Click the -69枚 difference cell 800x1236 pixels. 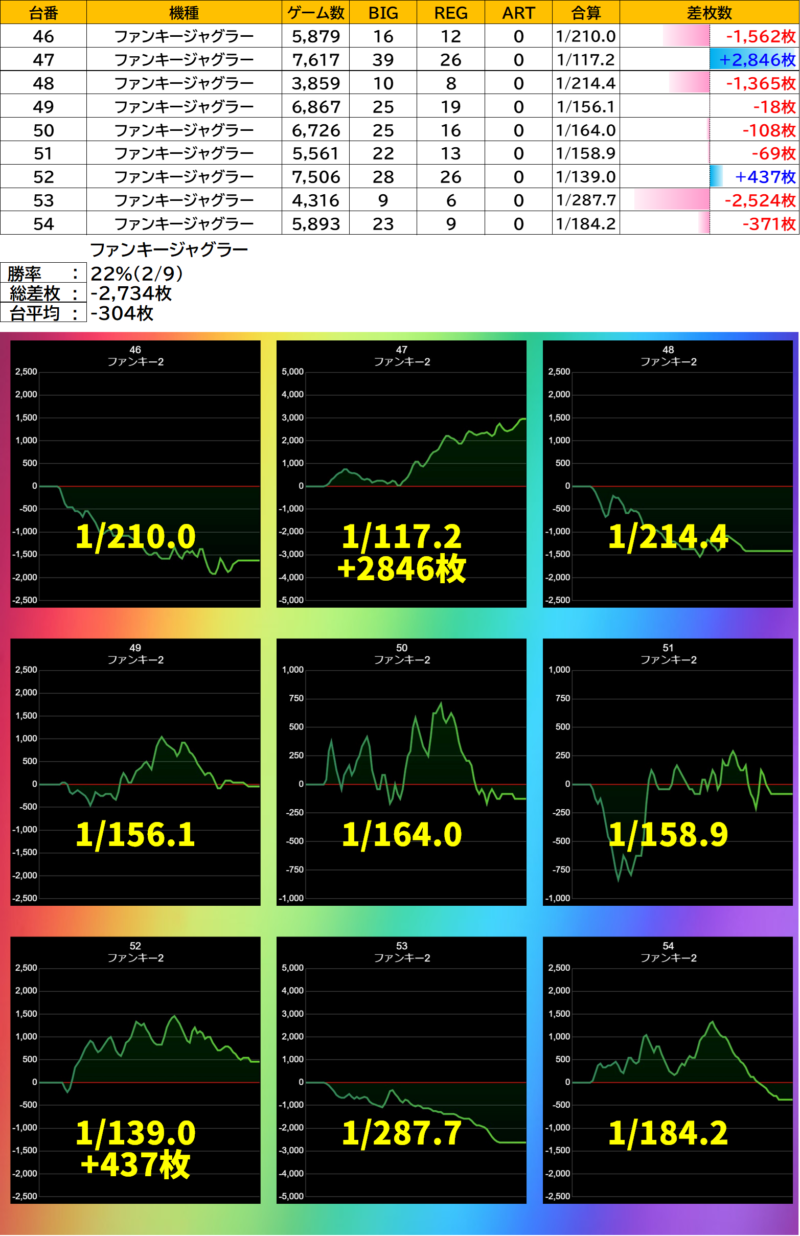[x=710, y=153]
